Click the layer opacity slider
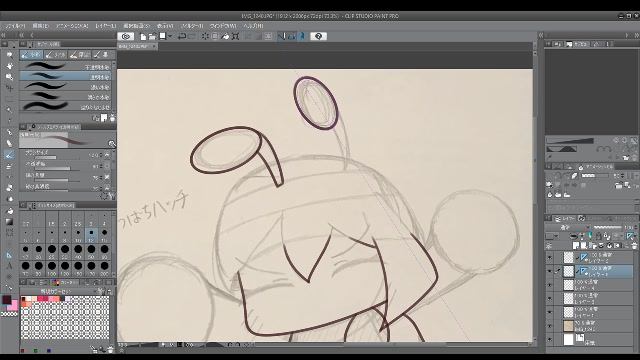This screenshot has height=360, width=640. 607,227
